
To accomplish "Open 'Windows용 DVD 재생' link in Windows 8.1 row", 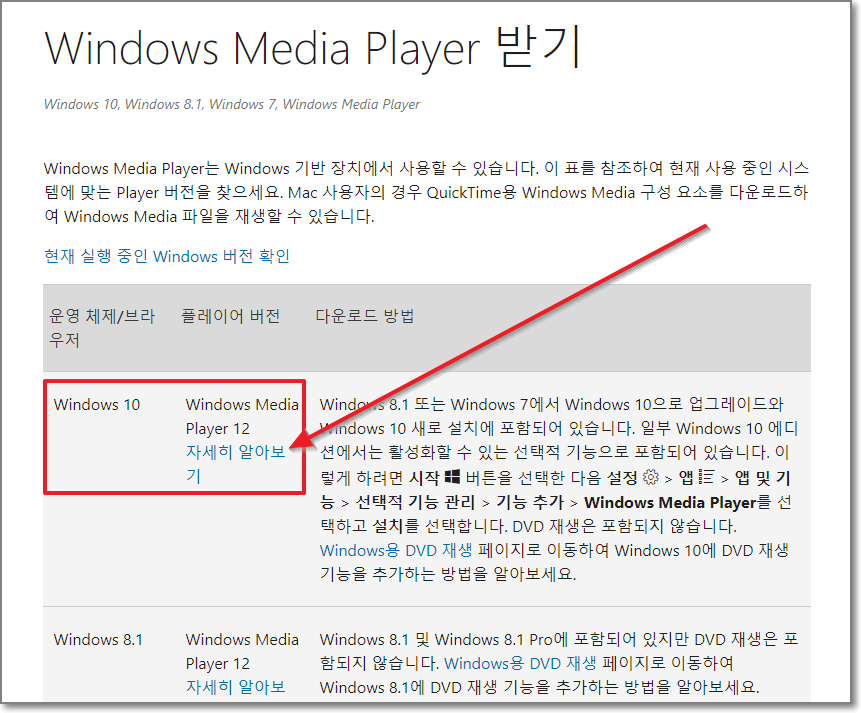I will [x=520, y=664].
